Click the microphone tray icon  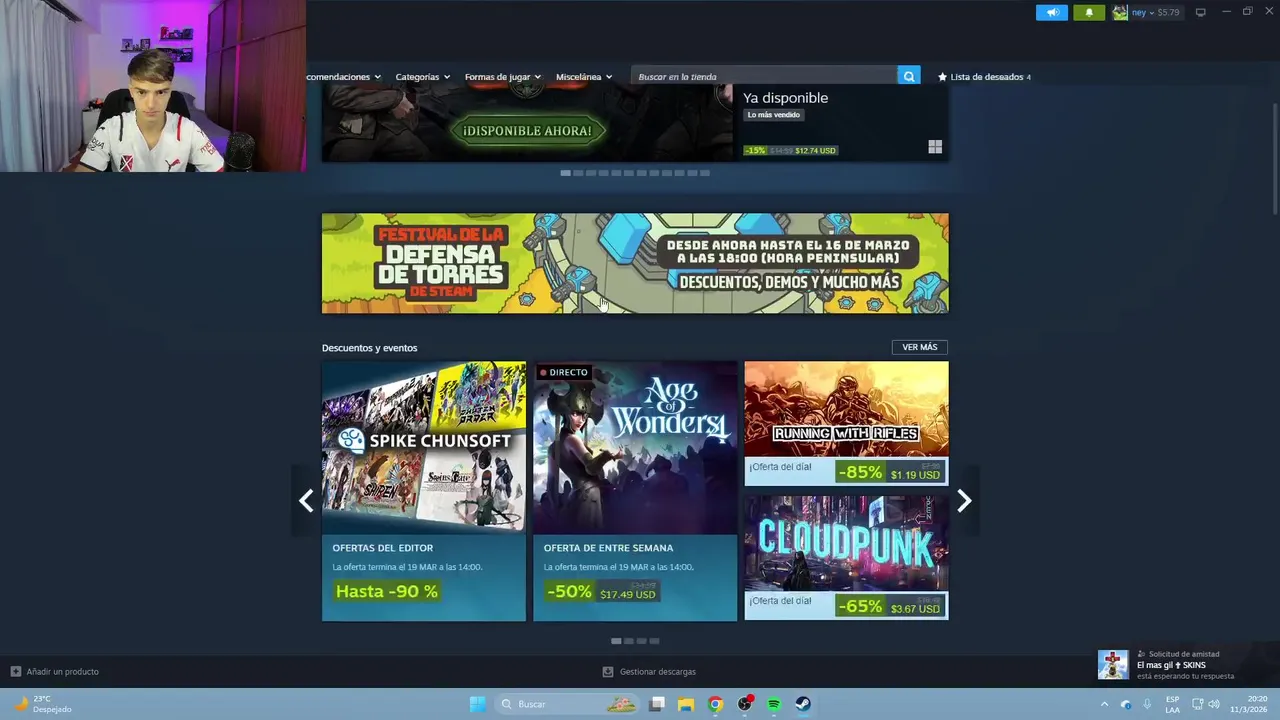1147,704
